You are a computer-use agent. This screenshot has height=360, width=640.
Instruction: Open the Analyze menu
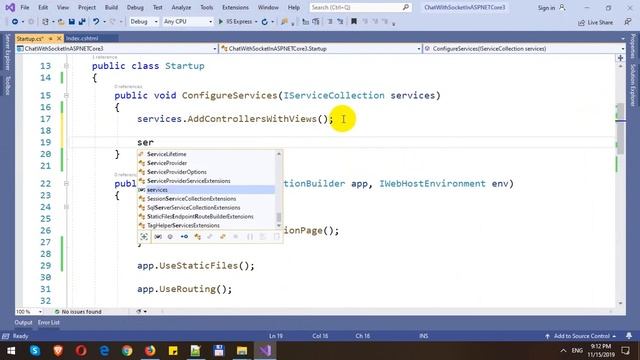tap(181, 7)
